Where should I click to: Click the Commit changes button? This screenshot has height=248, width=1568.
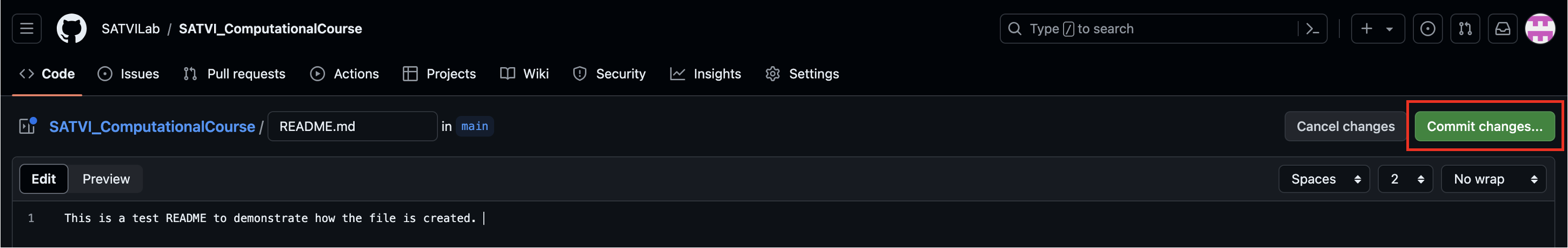[1484, 126]
